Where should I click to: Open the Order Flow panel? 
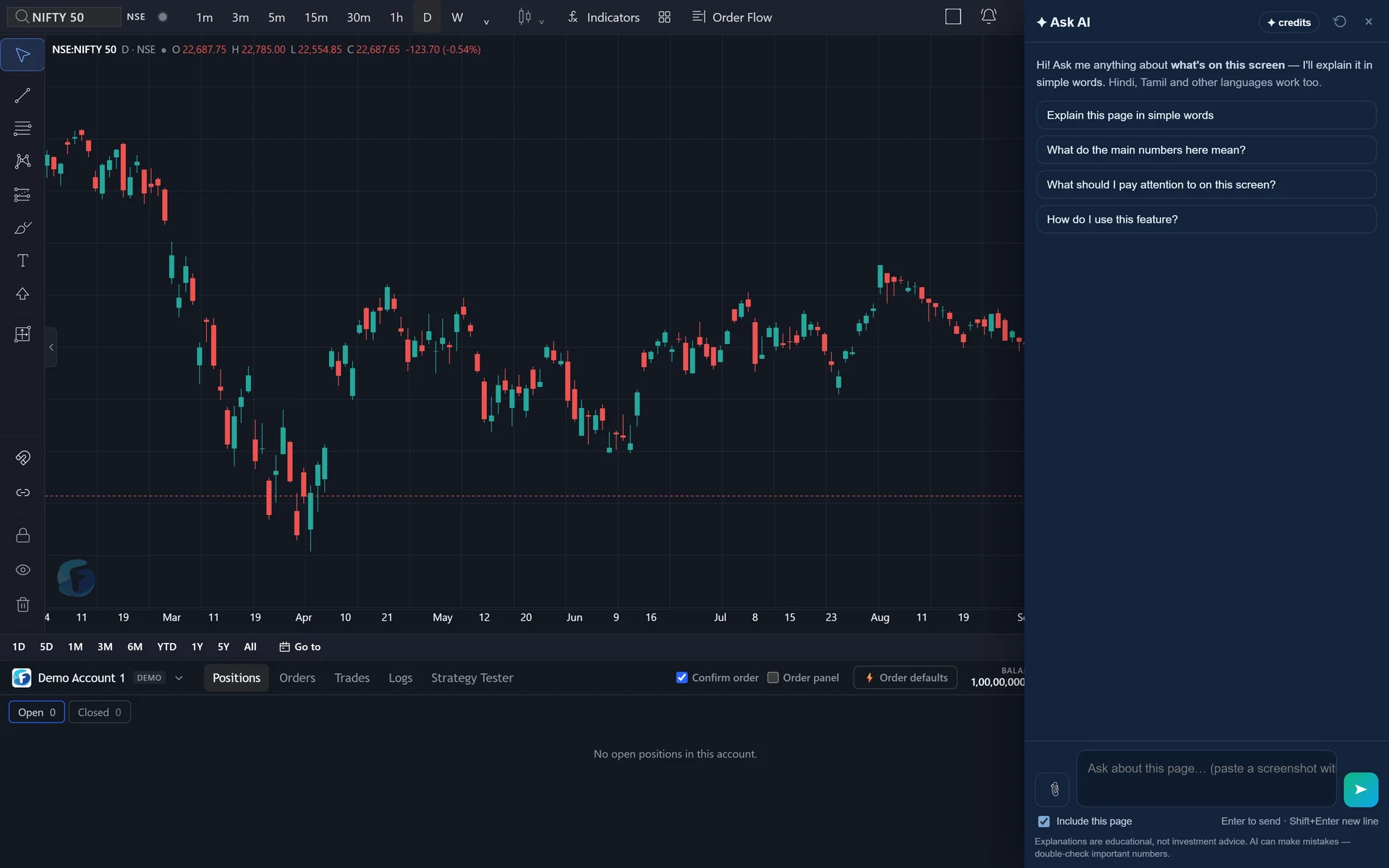(732, 17)
